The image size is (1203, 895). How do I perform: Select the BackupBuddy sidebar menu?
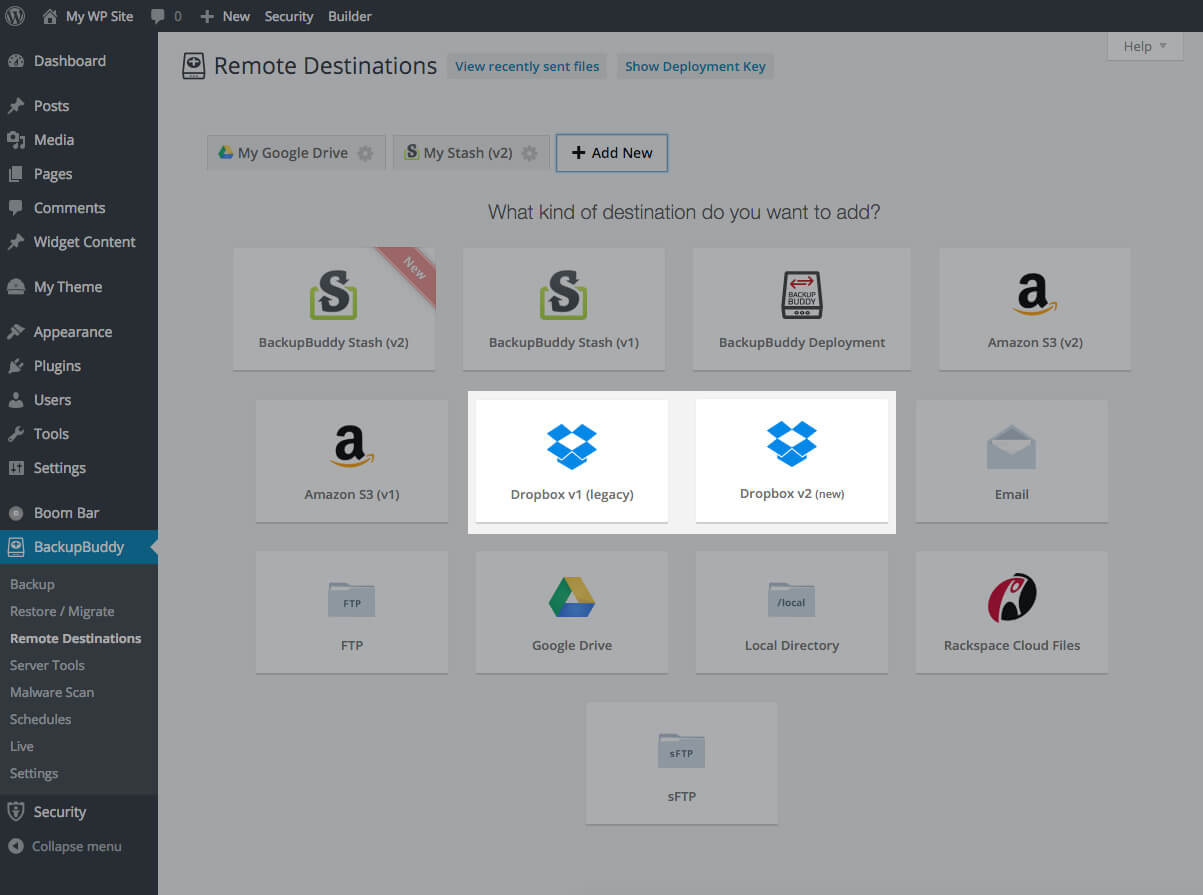78,547
